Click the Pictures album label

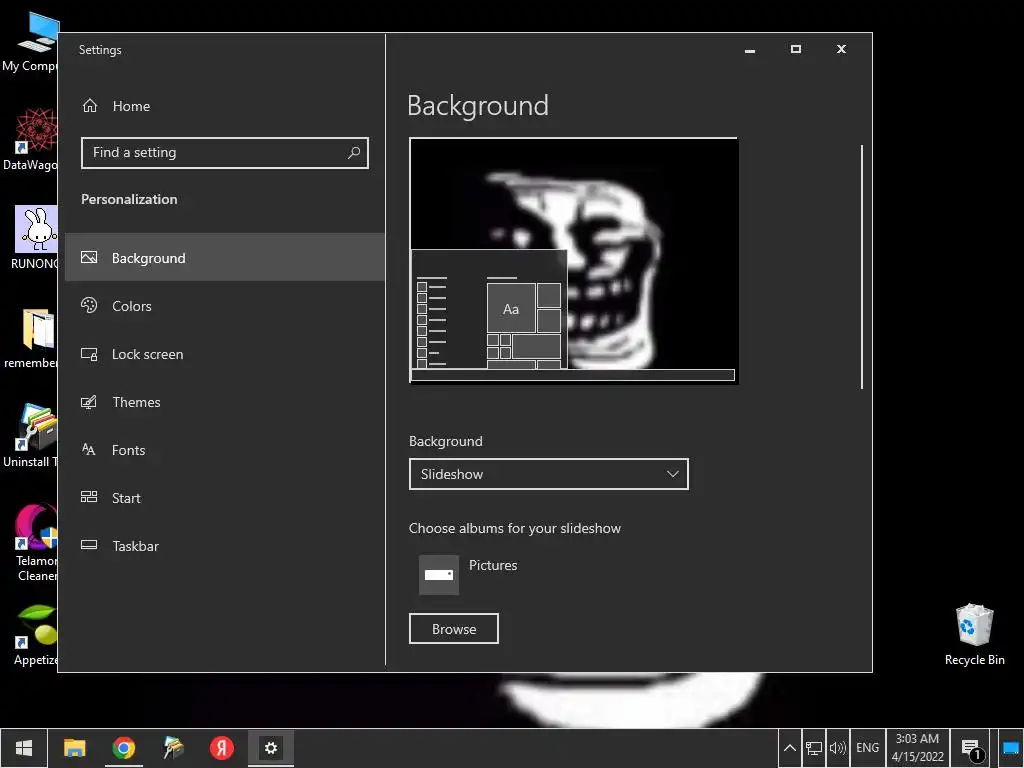tap(493, 566)
